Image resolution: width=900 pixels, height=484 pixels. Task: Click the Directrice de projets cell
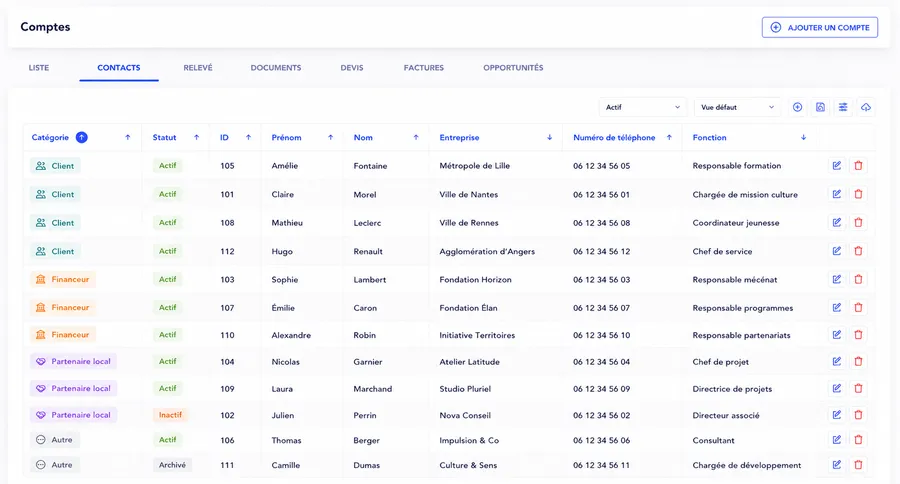732,389
